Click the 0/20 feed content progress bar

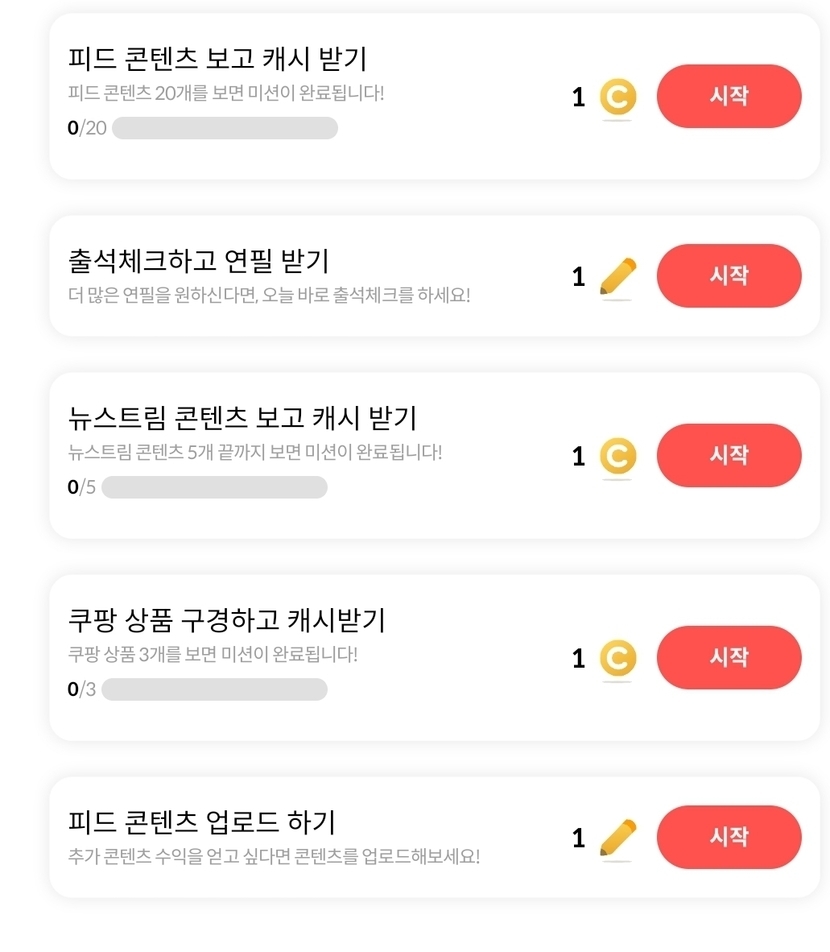click(x=225, y=128)
